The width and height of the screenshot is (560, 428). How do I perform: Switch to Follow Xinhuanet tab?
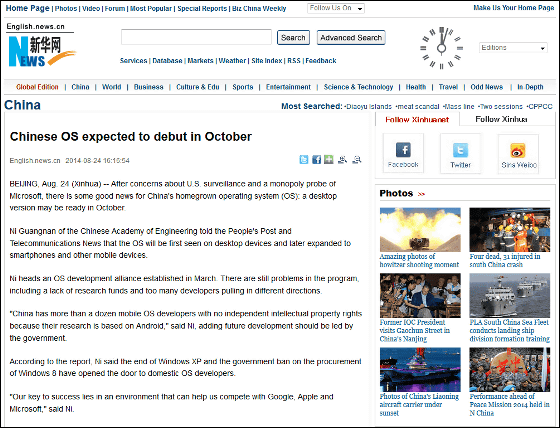(x=417, y=119)
